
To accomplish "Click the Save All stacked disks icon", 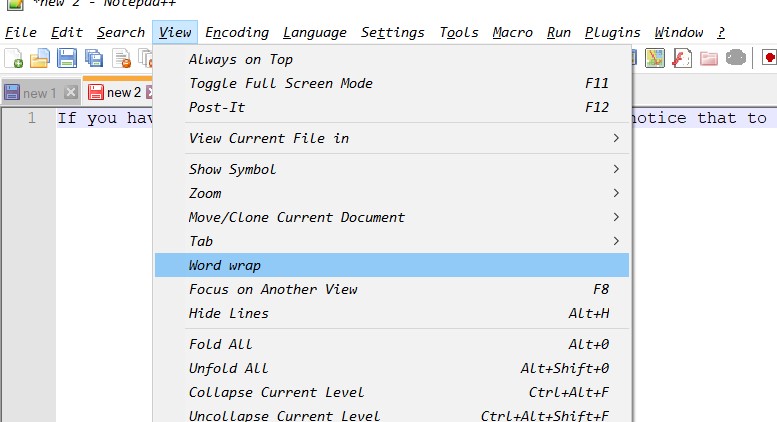I will [x=94, y=58].
